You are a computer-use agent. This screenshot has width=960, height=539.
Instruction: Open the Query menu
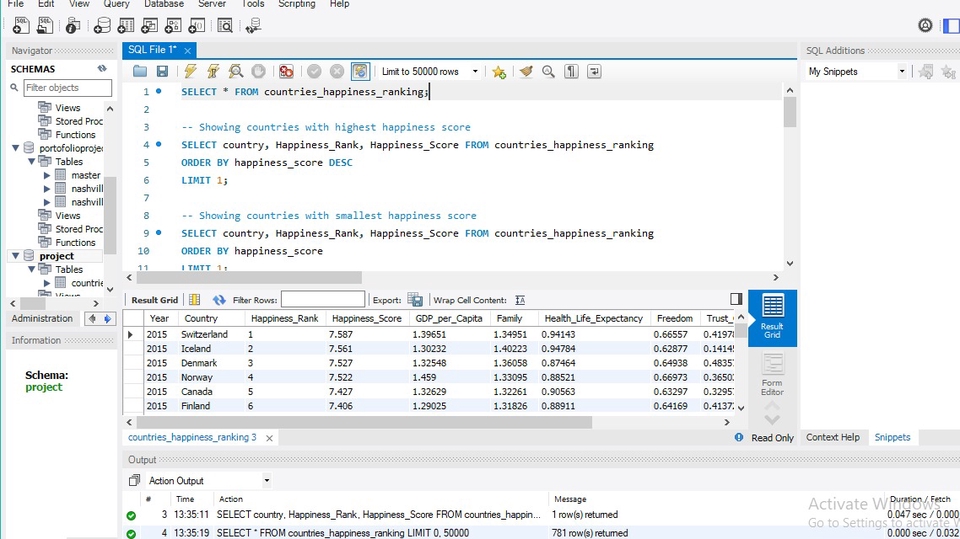pyautogui.click(x=116, y=4)
